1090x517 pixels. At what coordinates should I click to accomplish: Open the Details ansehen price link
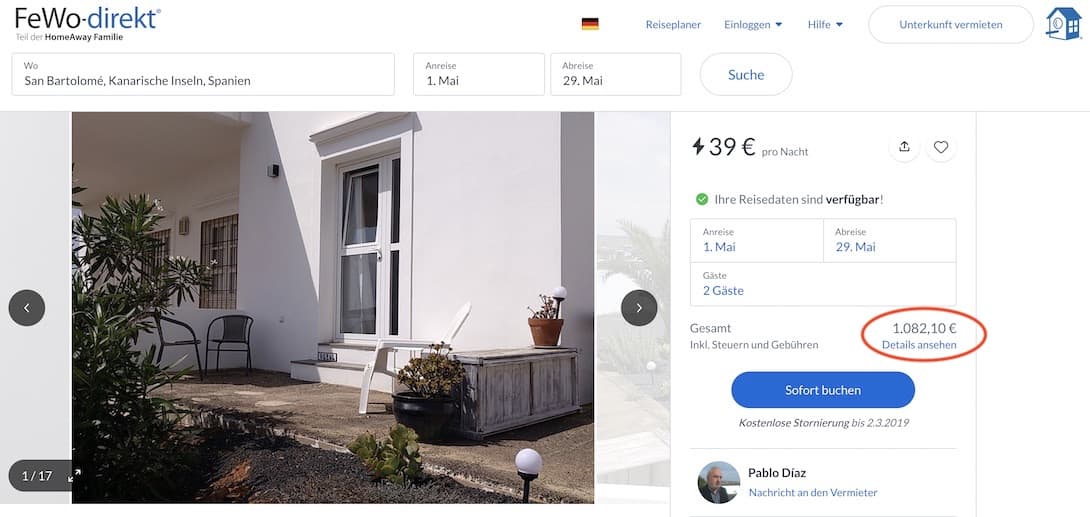[919, 345]
